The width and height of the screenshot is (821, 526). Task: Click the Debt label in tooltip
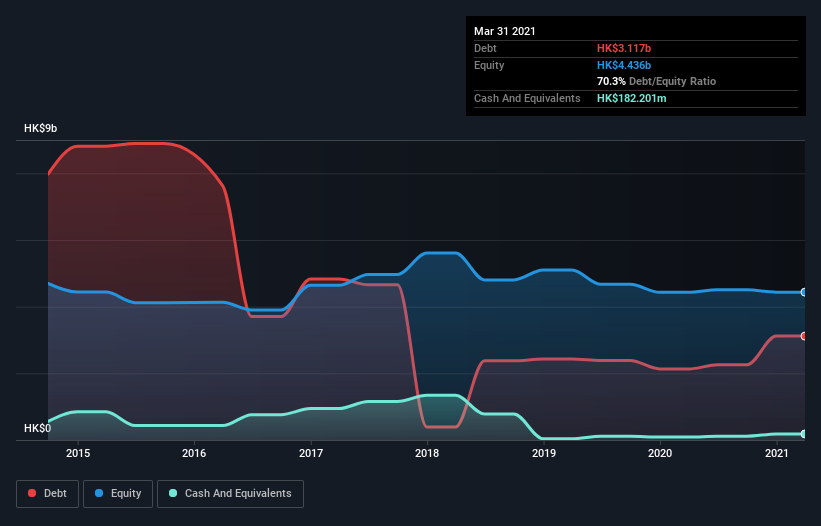point(485,48)
